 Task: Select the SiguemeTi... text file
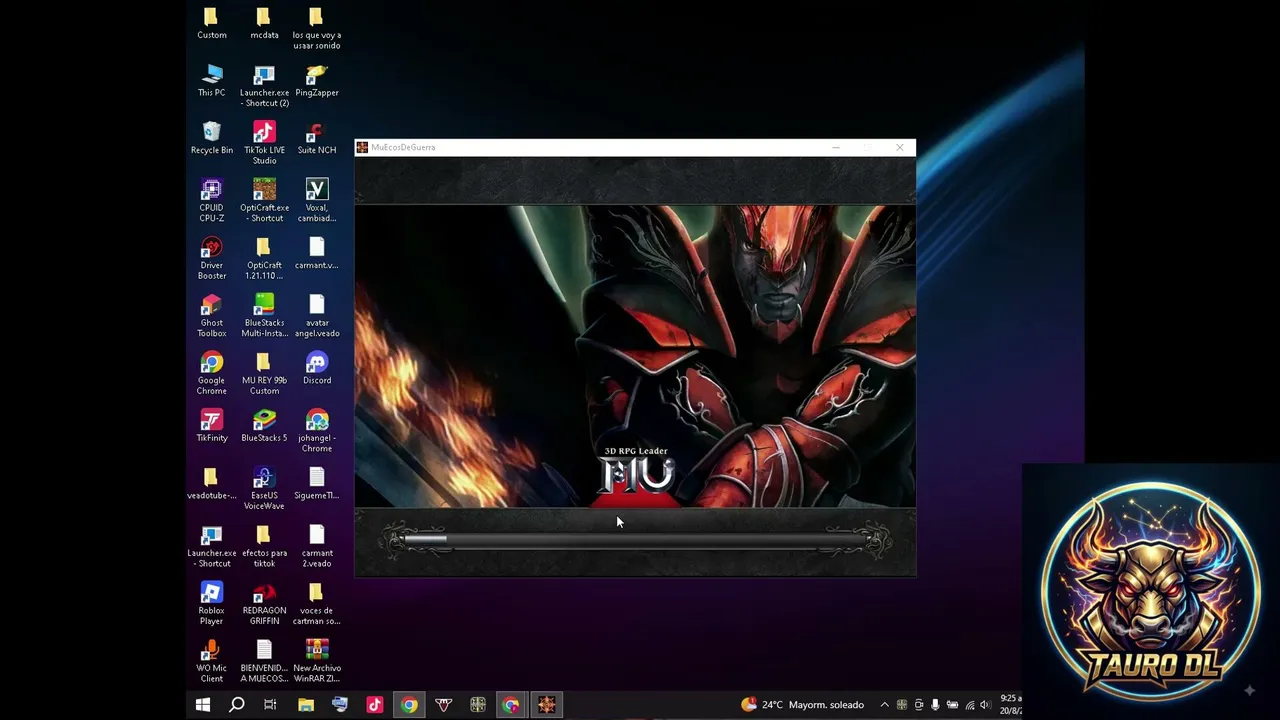click(x=316, y=484)
